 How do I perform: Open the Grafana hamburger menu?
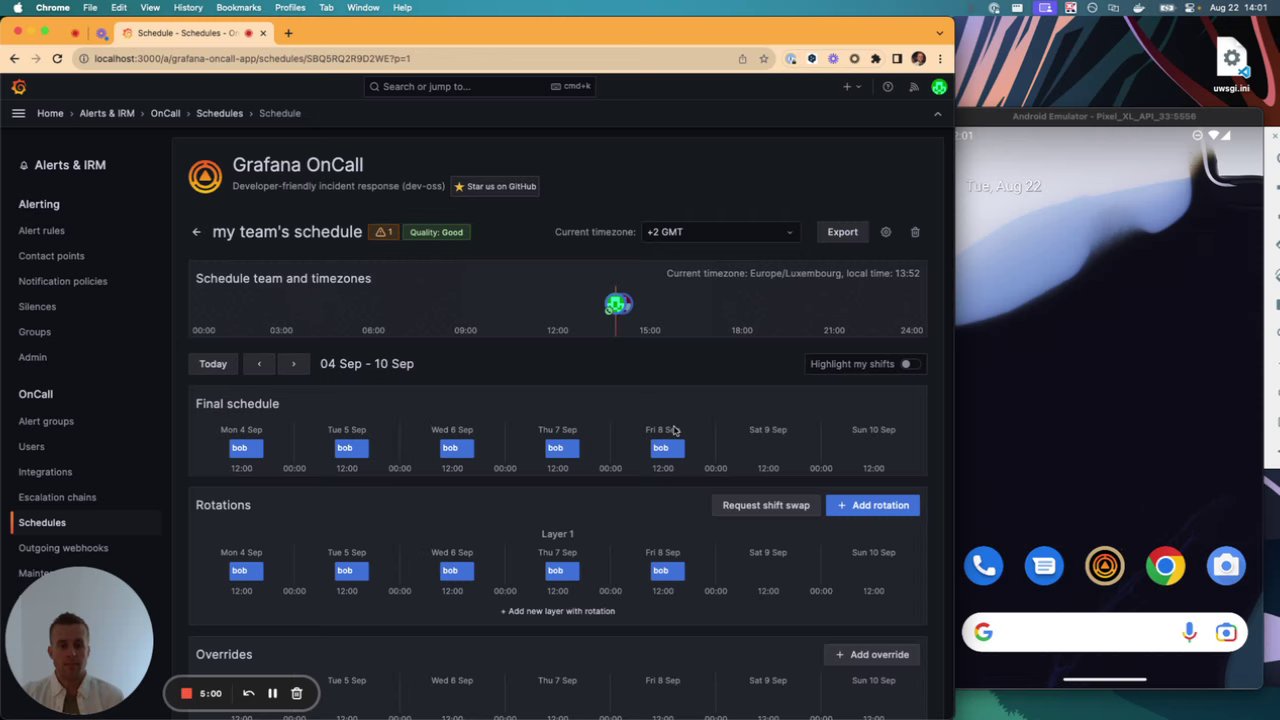(18, 113)
